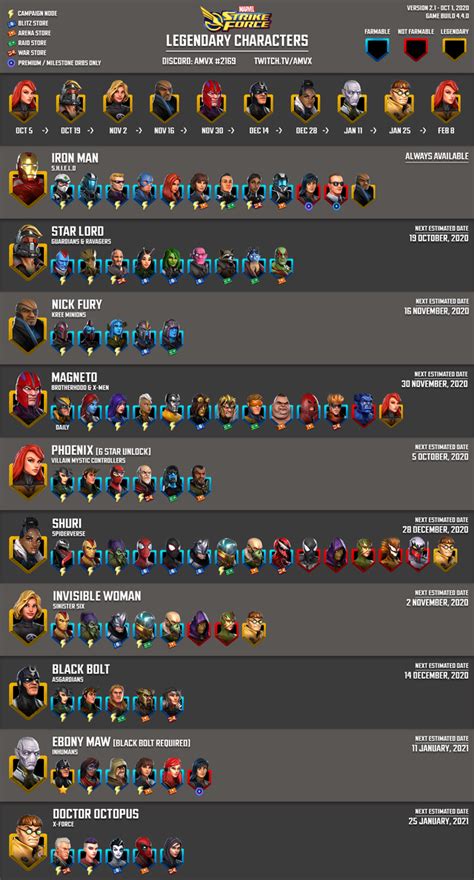This screenshot has height=880, width=474.
Task: Click the blue Farmable legend badge
Action: (376, 49)
